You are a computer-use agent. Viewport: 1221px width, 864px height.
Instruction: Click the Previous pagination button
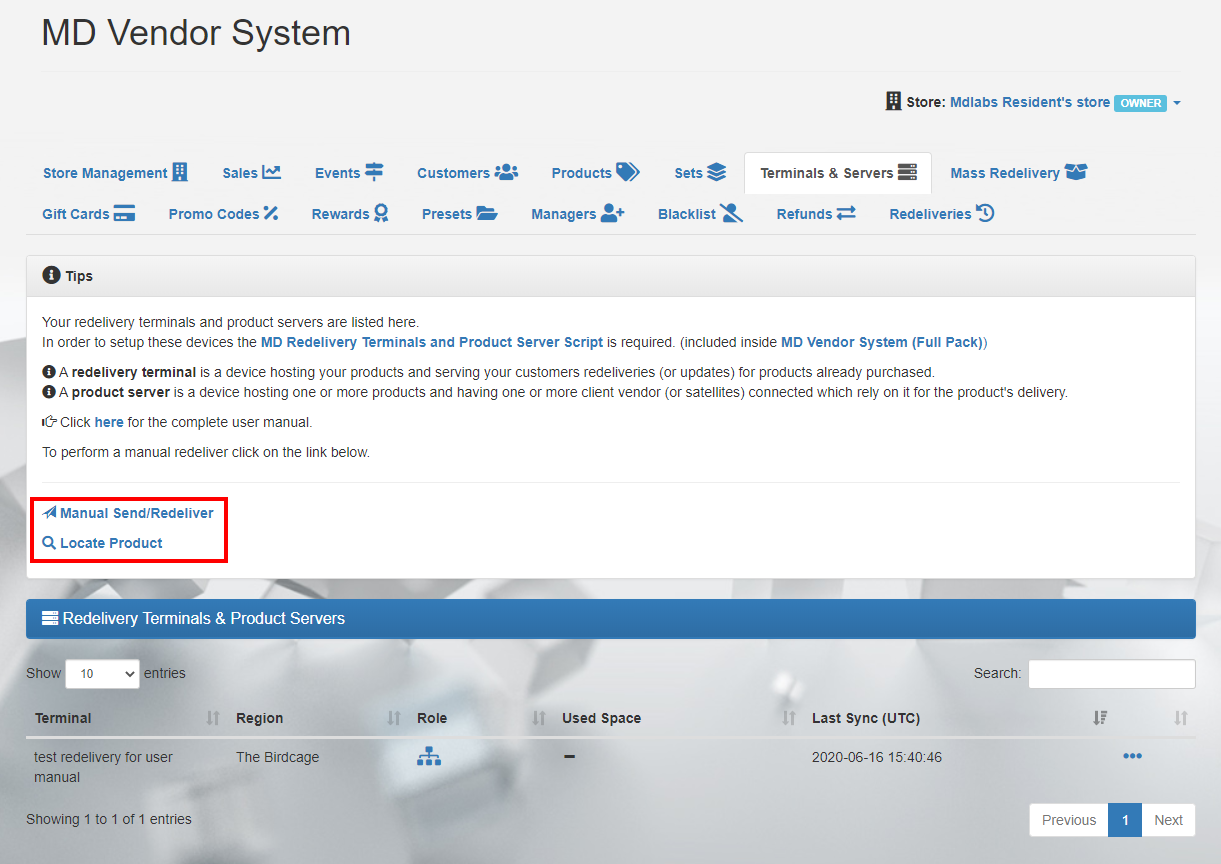click(1069, 820)
